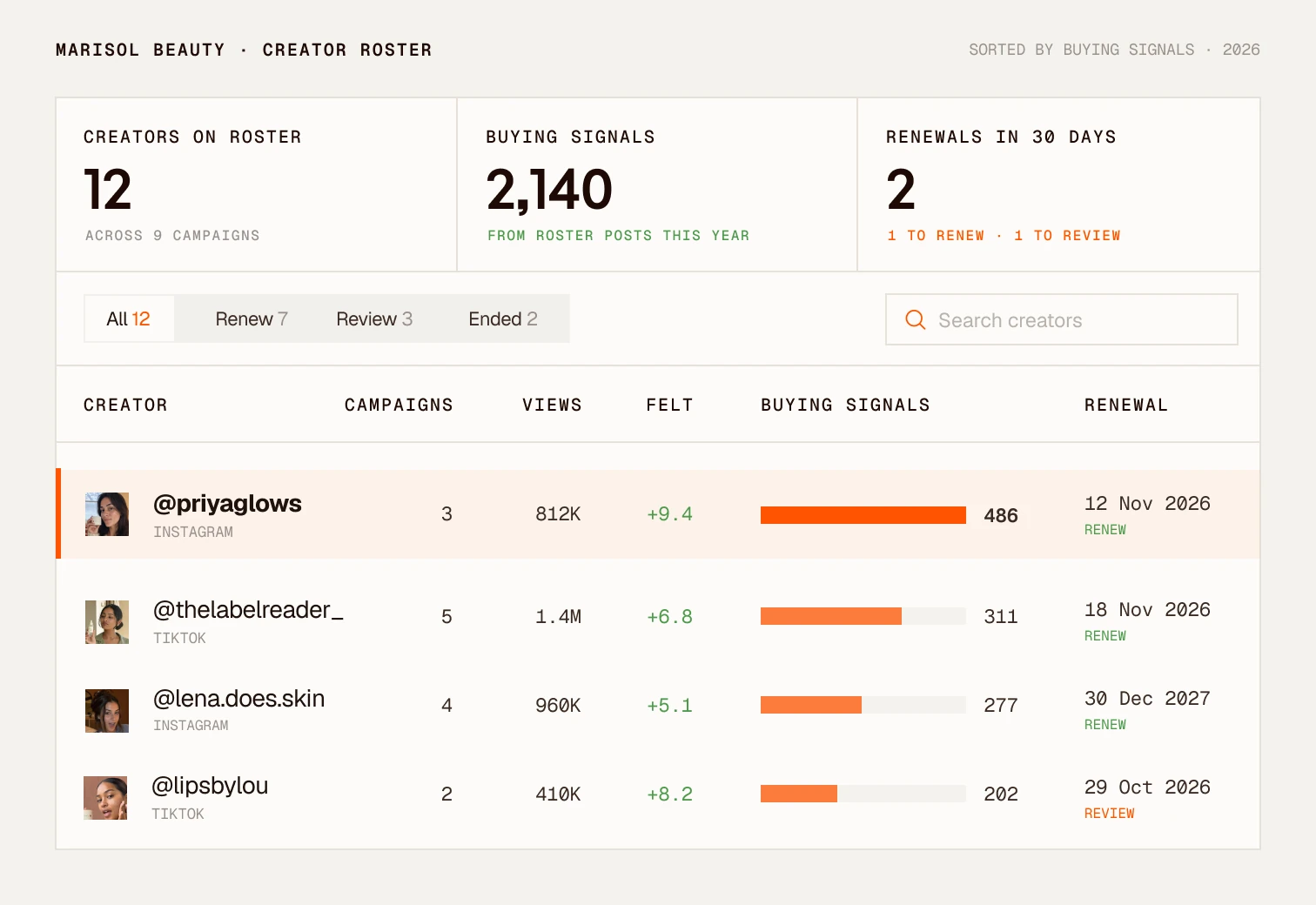Click the +8.2 felt score

669,794
